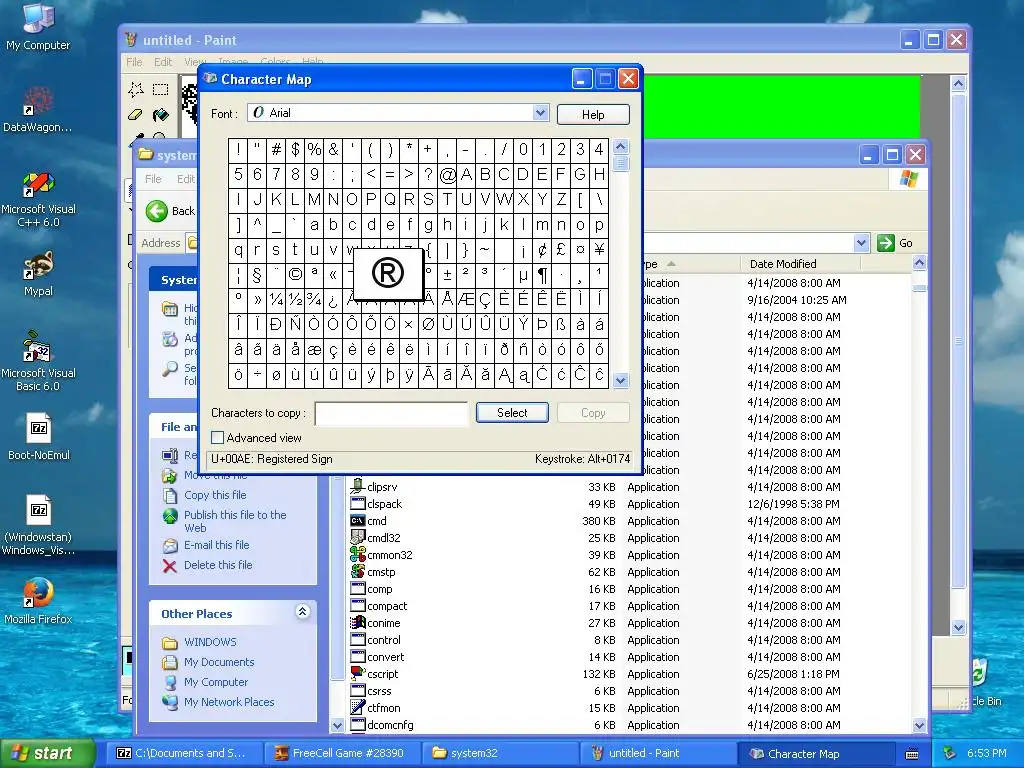Open My Computer link in Other Places

point(216,682)
